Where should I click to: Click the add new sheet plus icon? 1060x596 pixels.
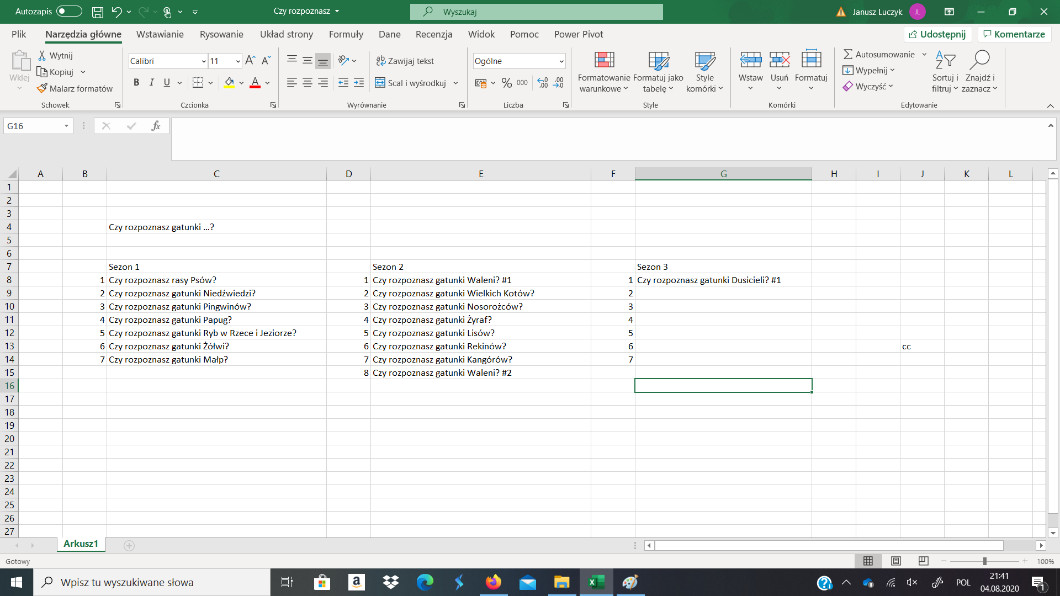point(128,544)
